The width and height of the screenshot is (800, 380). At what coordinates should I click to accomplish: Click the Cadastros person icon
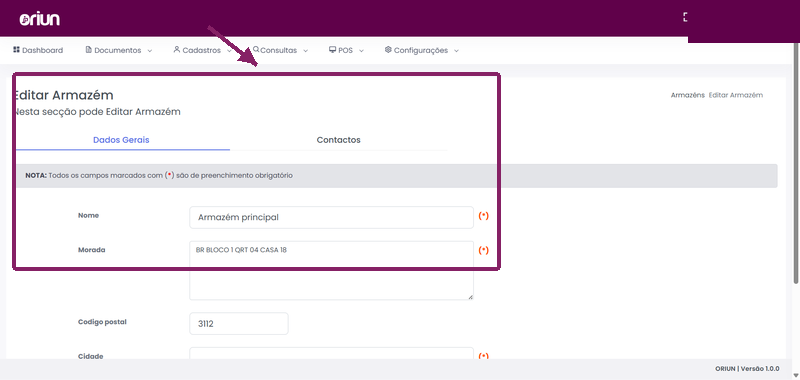pos(177,49)
